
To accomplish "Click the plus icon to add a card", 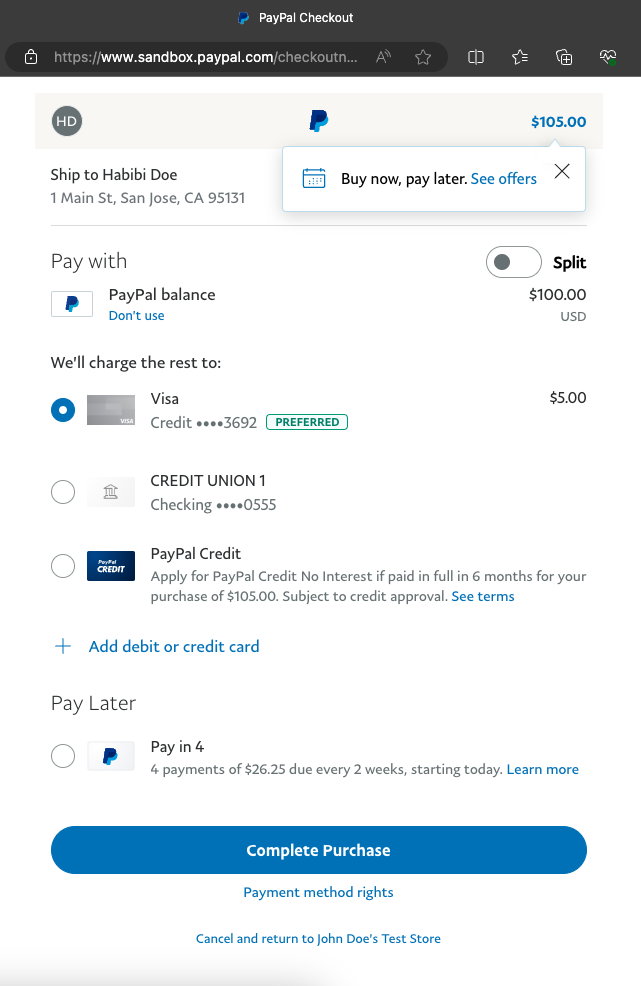I will coord(63,646).
